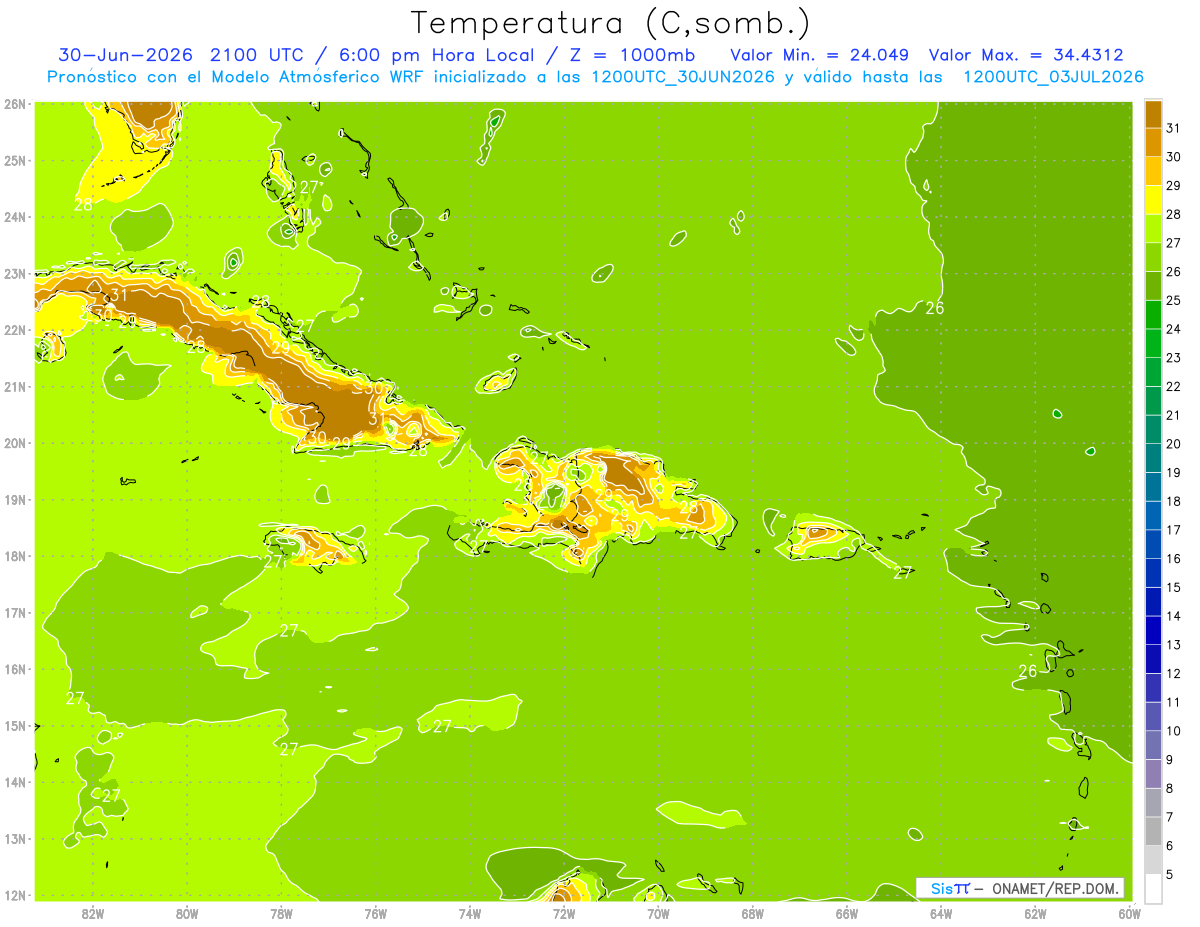Viewport: 1200px width, 927px height.
Task: Click the teal swatch between 19 and 20
Action: coord(1153,457)
